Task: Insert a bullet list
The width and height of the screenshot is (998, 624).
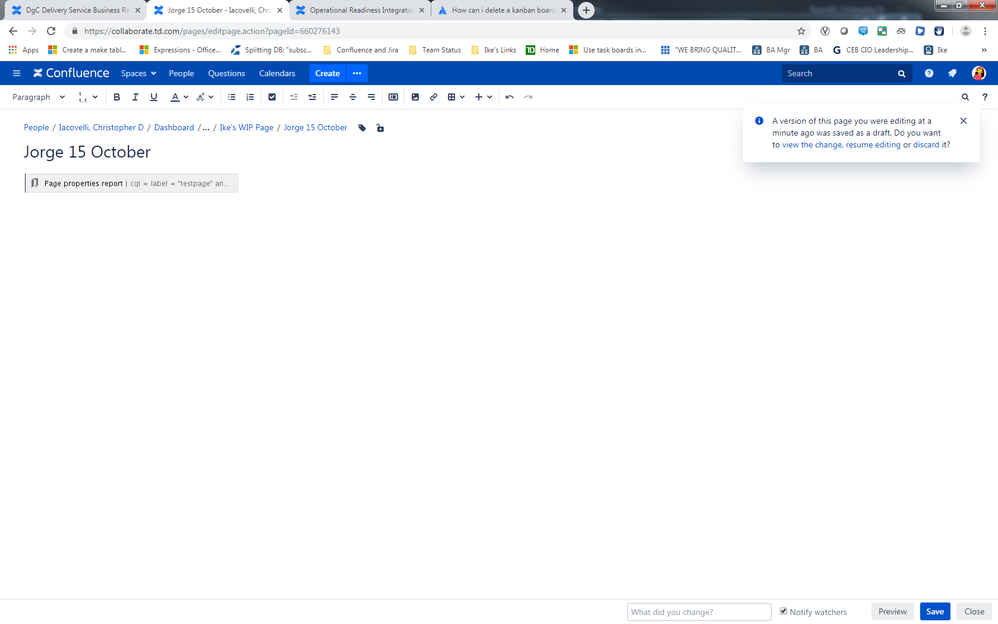Action: [232, 97]
